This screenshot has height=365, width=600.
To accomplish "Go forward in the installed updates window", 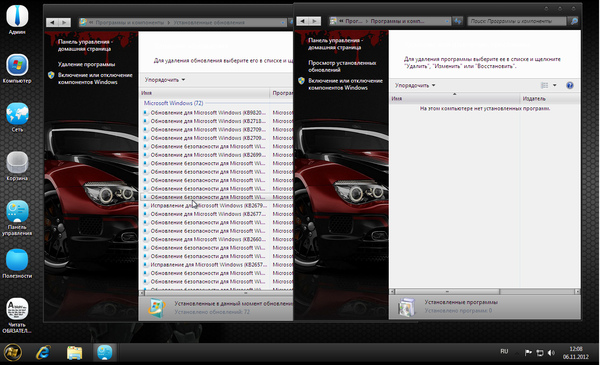I will coord(64,23).
